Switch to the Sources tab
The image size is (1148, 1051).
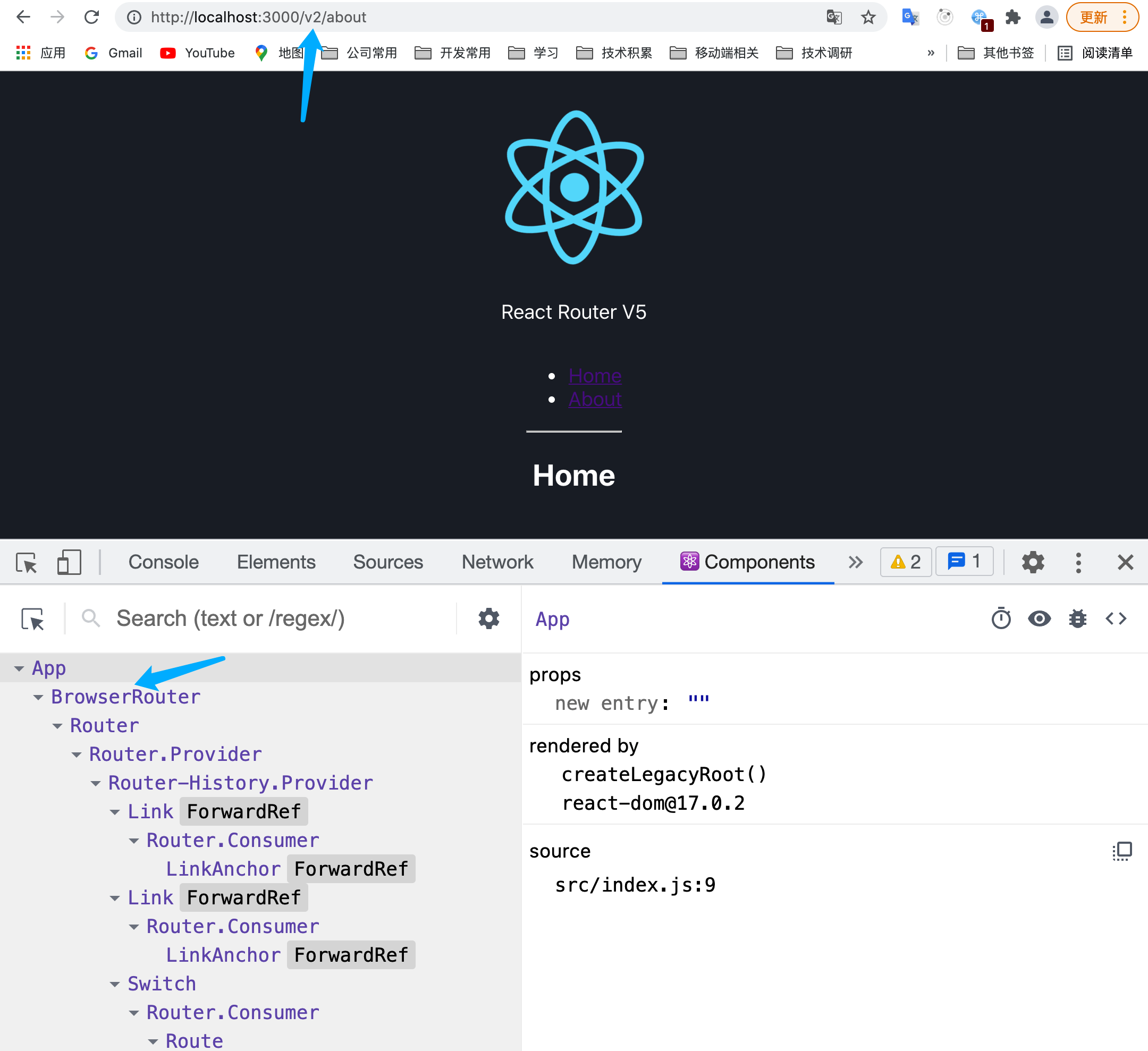(x=388, y=562)
